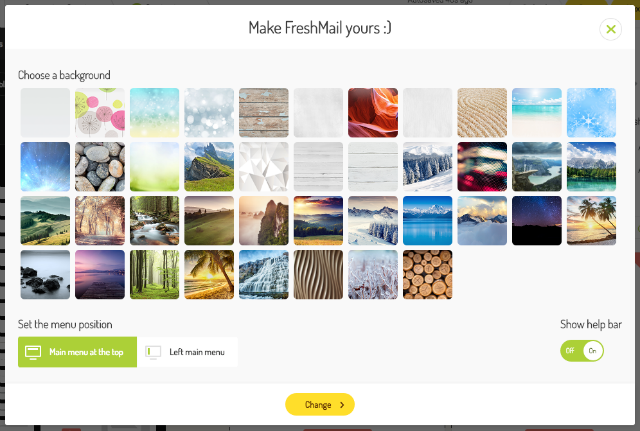Viewport: 640px width, 431px height.
Task: Choose the weathered wooden planks background
Action: click(264, 113)
